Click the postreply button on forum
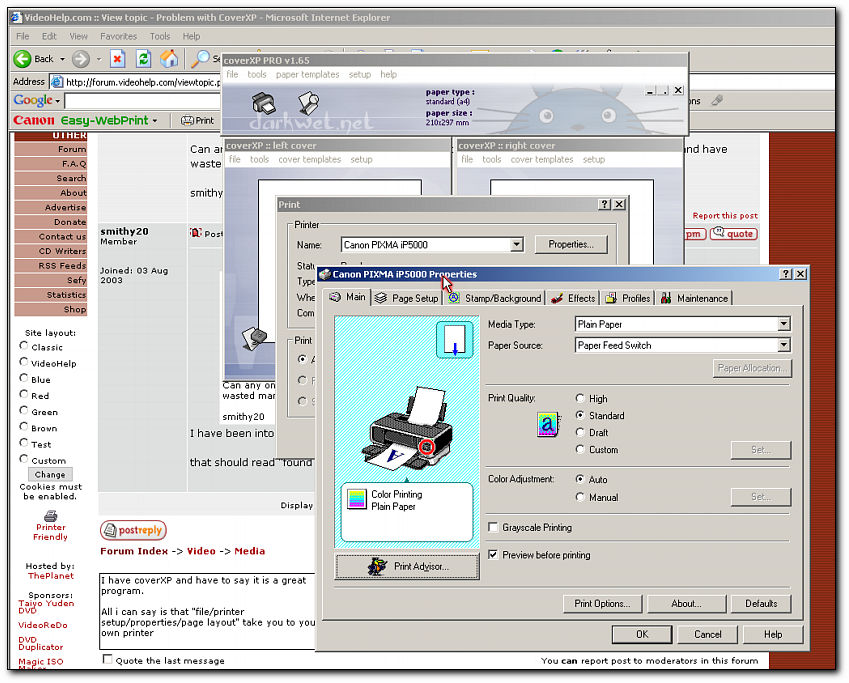 (133, 530)
